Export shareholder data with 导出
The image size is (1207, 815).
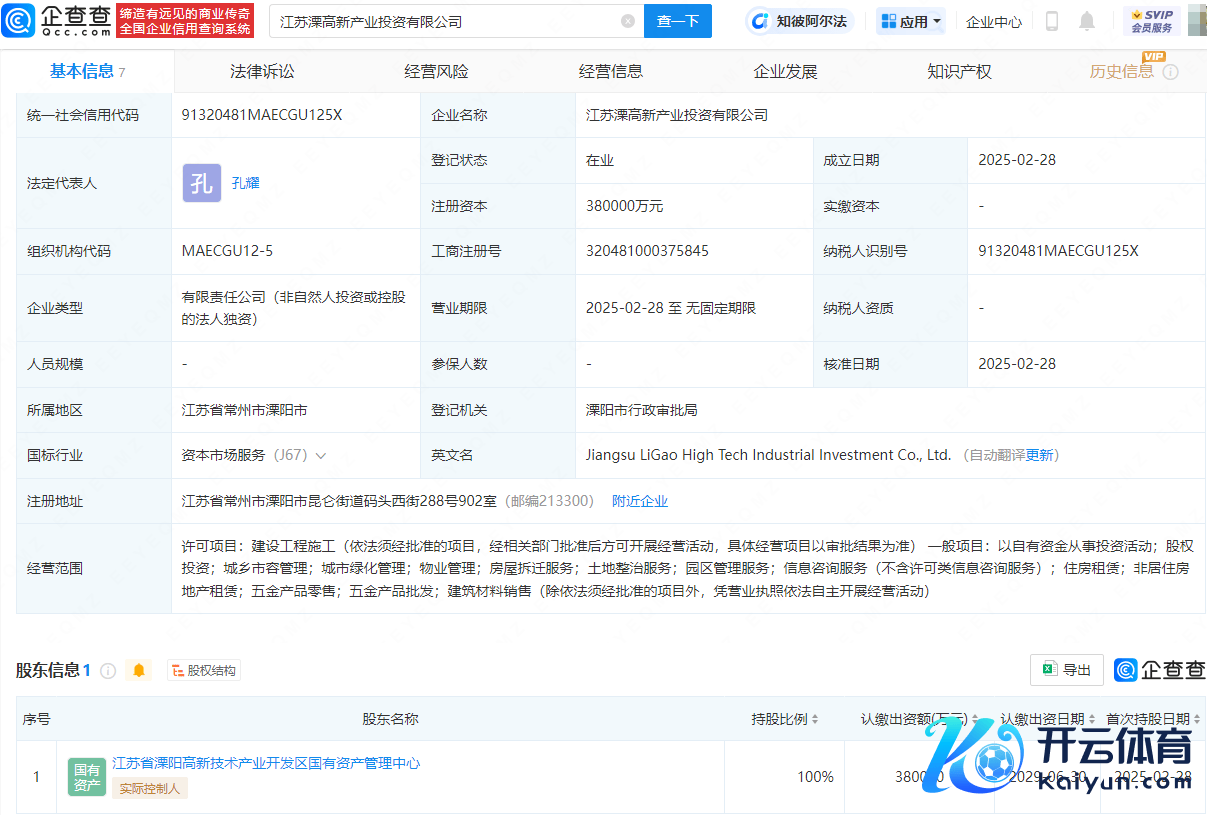point(1066,670)
